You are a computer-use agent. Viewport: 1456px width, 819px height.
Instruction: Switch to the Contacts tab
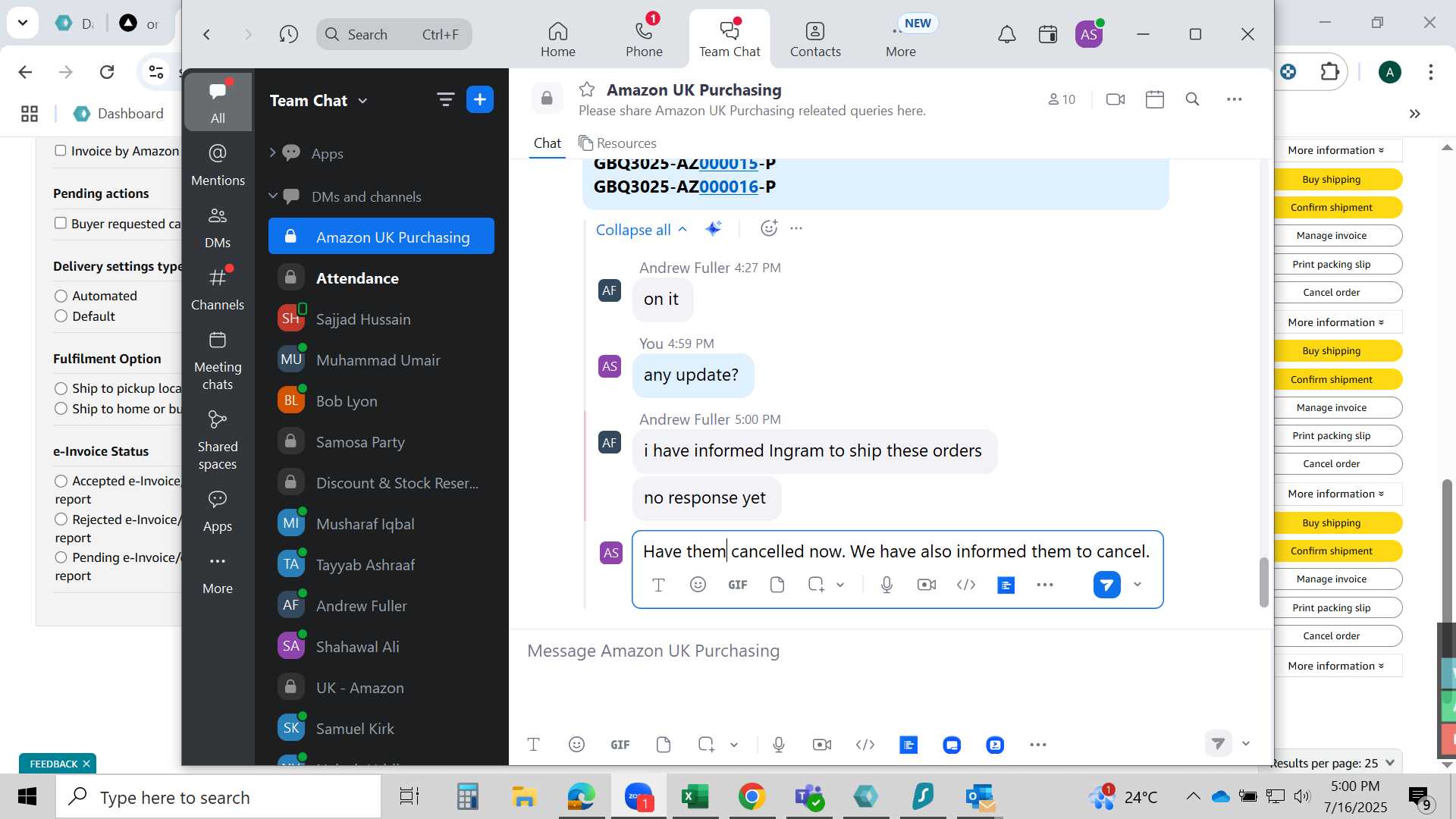tap(815, 39)
